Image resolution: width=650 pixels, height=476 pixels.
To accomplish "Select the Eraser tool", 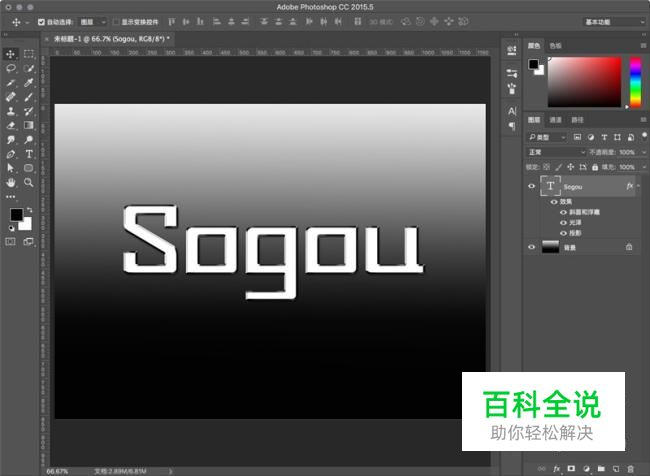I will pyautogui.click(x=10, y=125).
